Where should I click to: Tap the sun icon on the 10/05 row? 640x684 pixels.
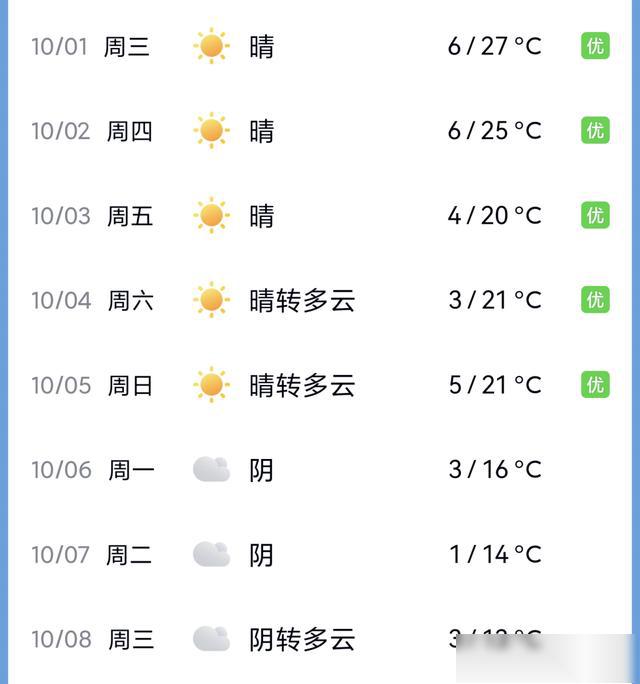(x=211, y=385)
